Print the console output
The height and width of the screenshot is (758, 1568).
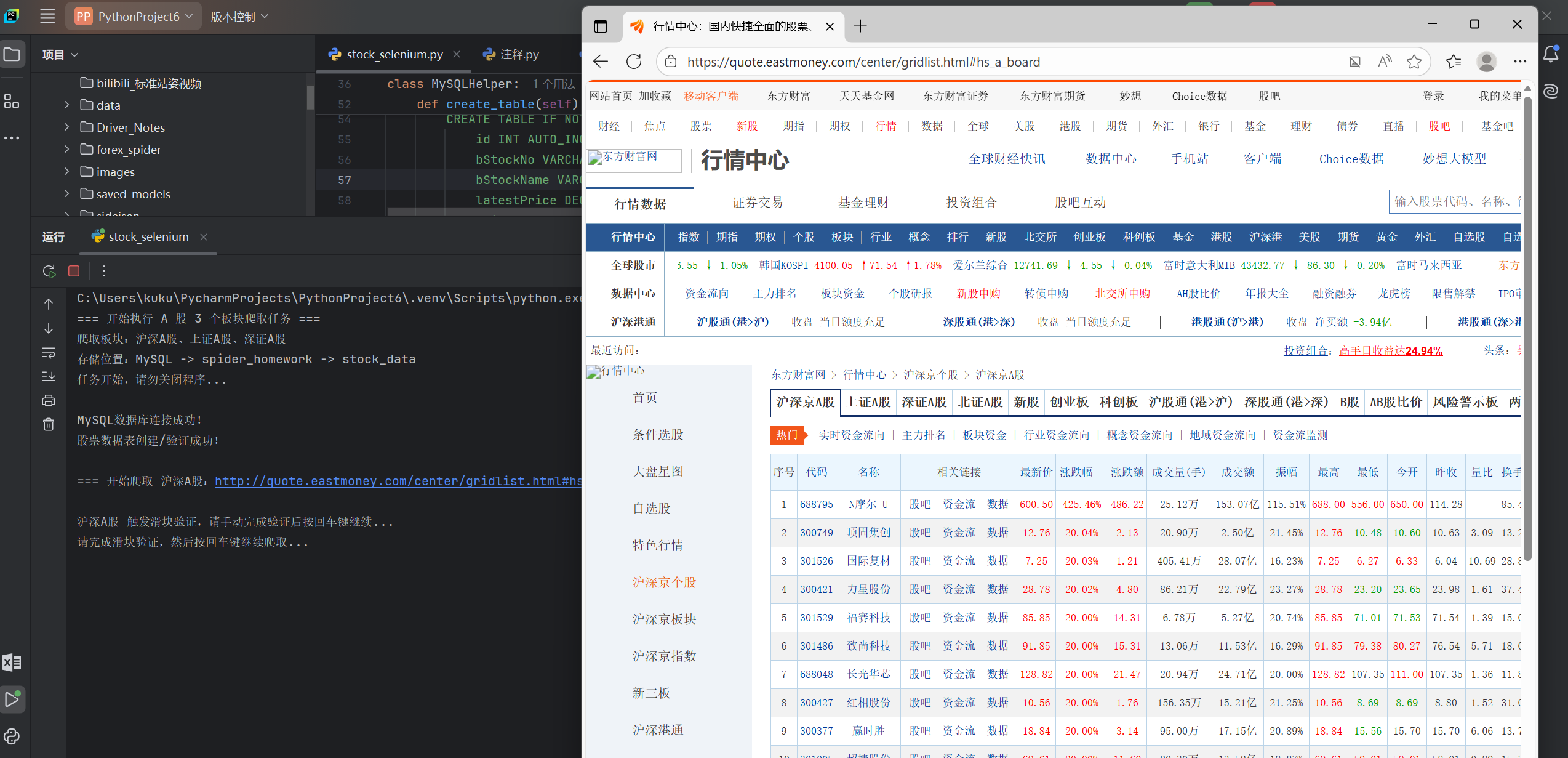[48, 400]
